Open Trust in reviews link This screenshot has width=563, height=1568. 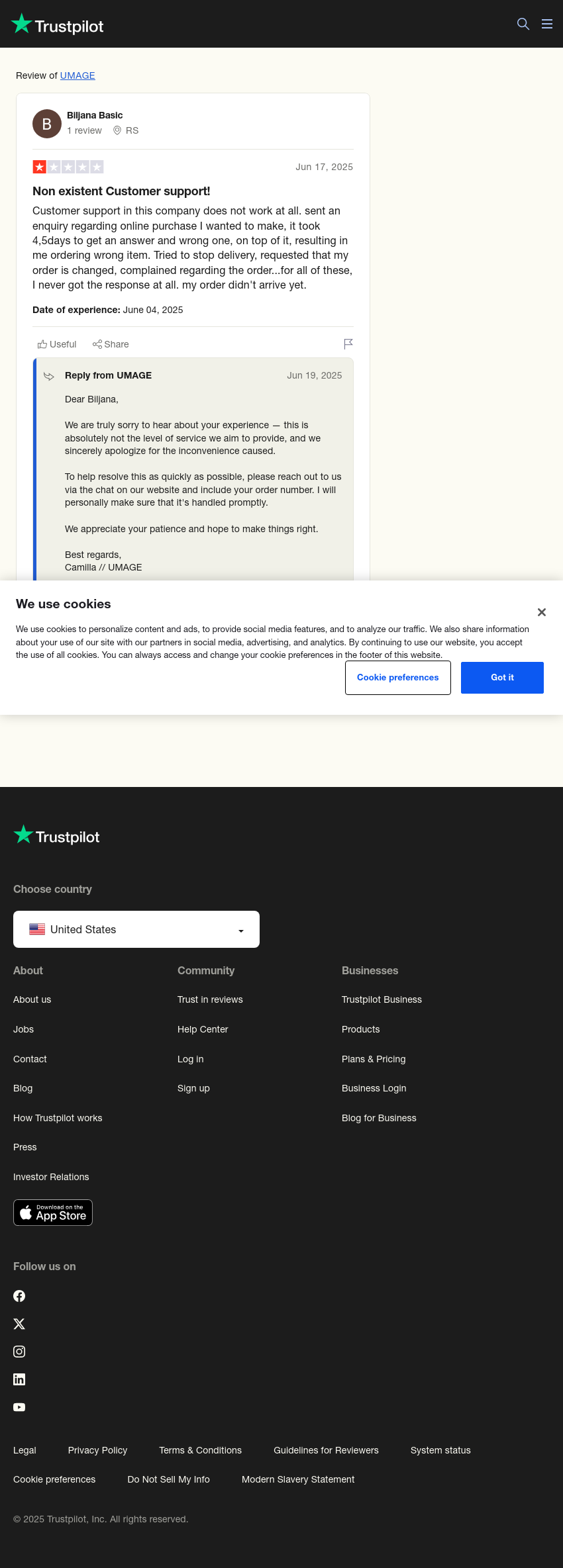pos(210,999)
